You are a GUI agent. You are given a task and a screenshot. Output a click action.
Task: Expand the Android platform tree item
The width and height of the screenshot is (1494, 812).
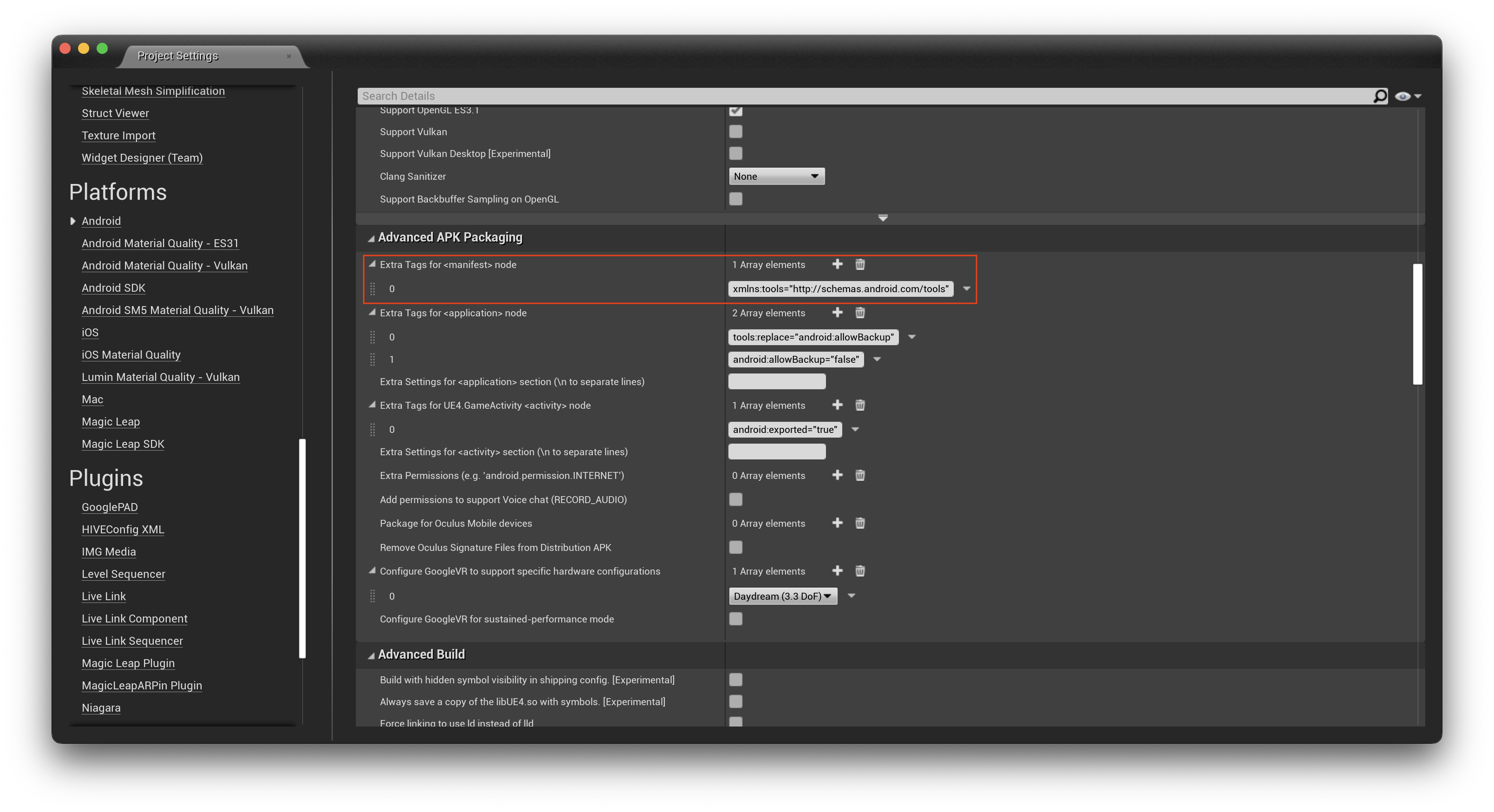[72, 221]
